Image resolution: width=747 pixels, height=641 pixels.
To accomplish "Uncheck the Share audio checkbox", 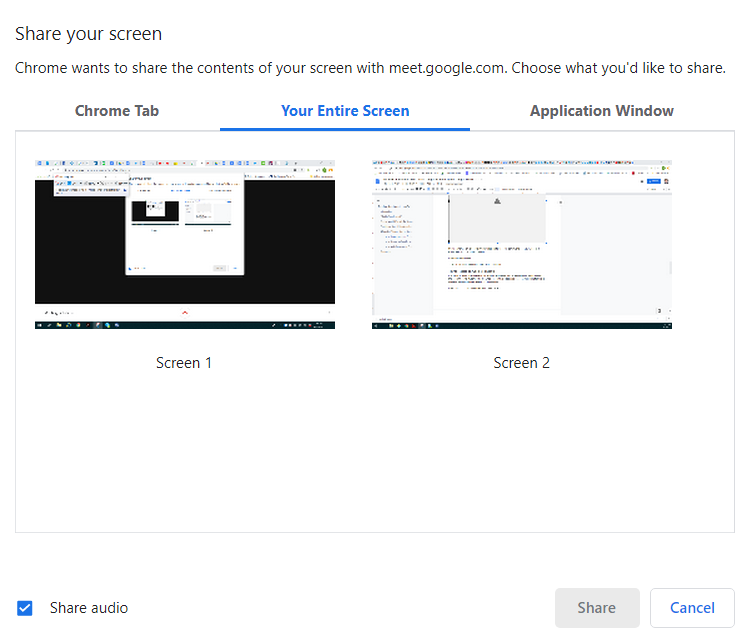I will 25,608.
